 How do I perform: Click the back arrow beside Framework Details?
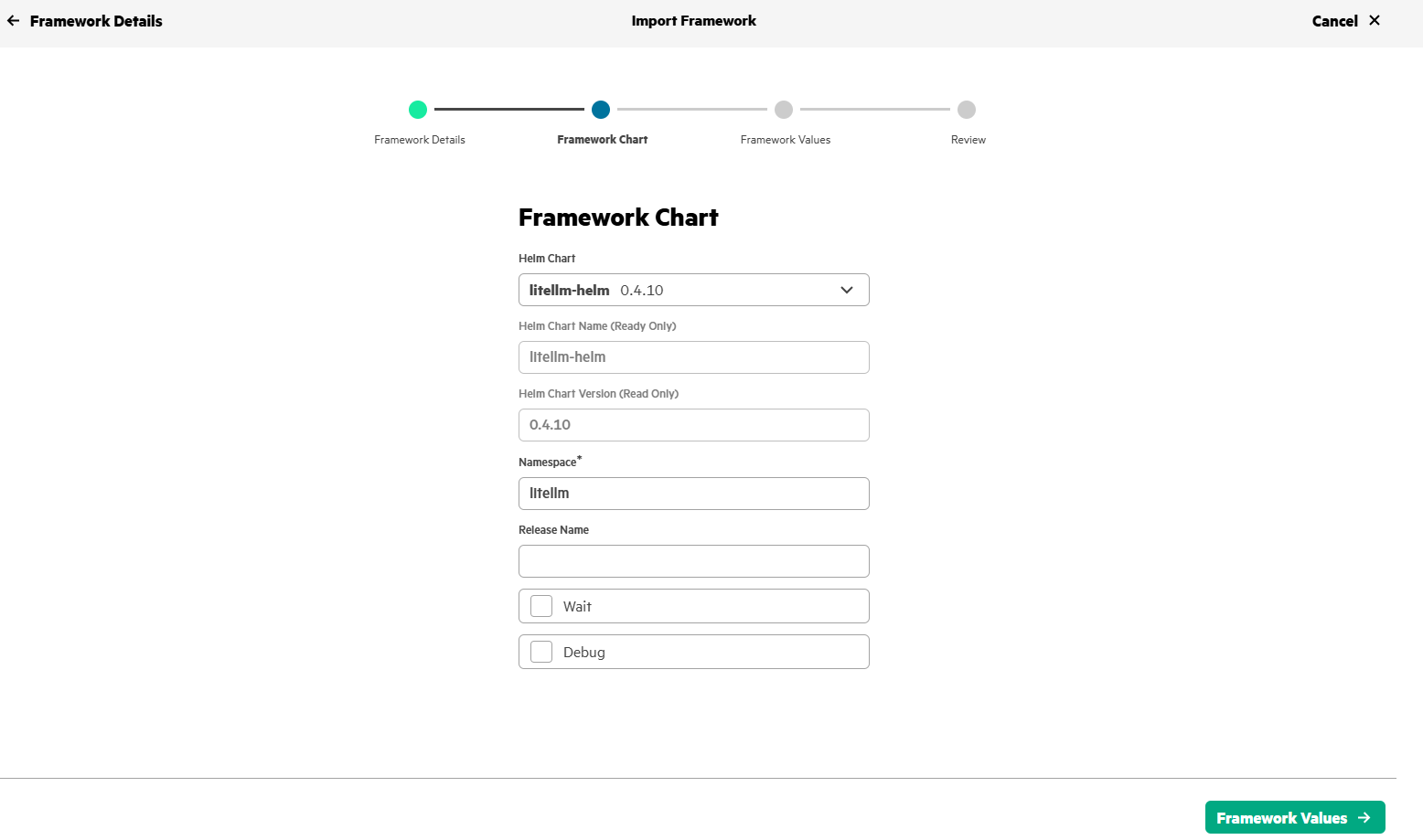click(13, 21)
